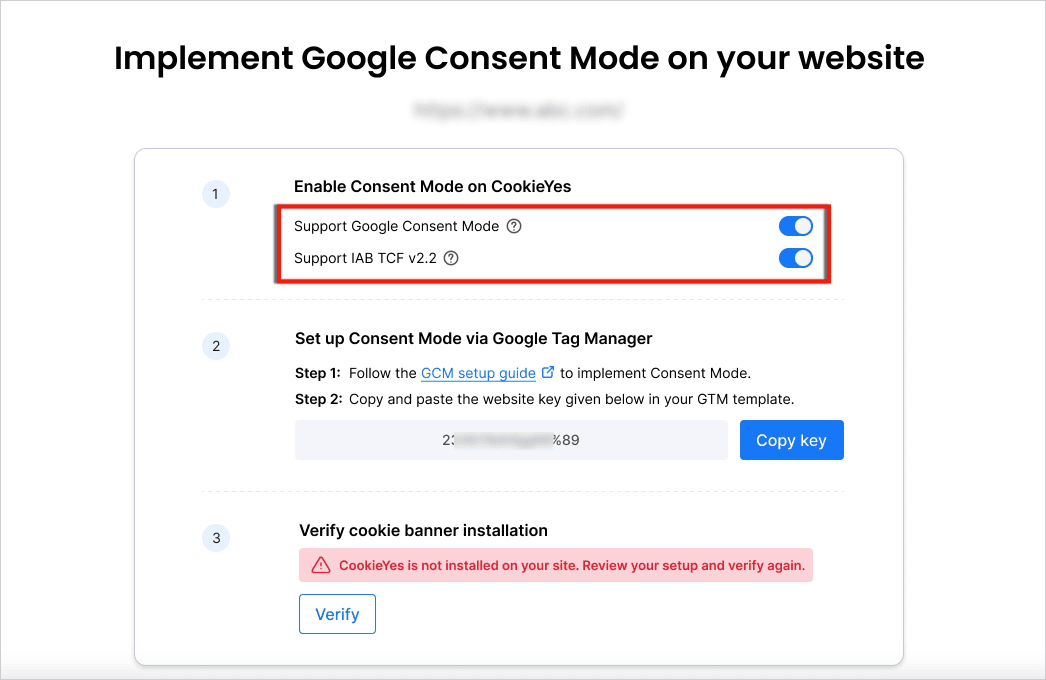This screenshot has height=680, width=1046.
Task: Disable Support Google Consent Mode switch
Action: tap(796, 226)
